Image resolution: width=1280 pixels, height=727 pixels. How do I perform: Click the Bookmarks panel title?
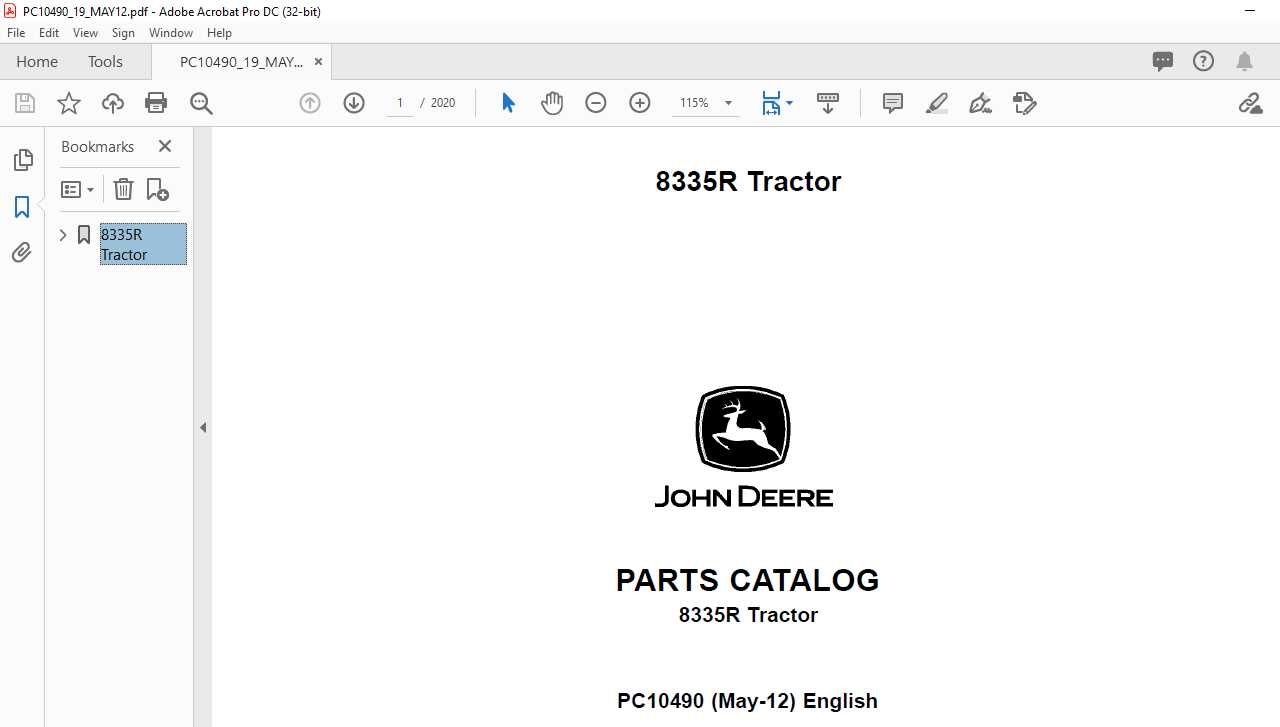(x=97, y=146)
